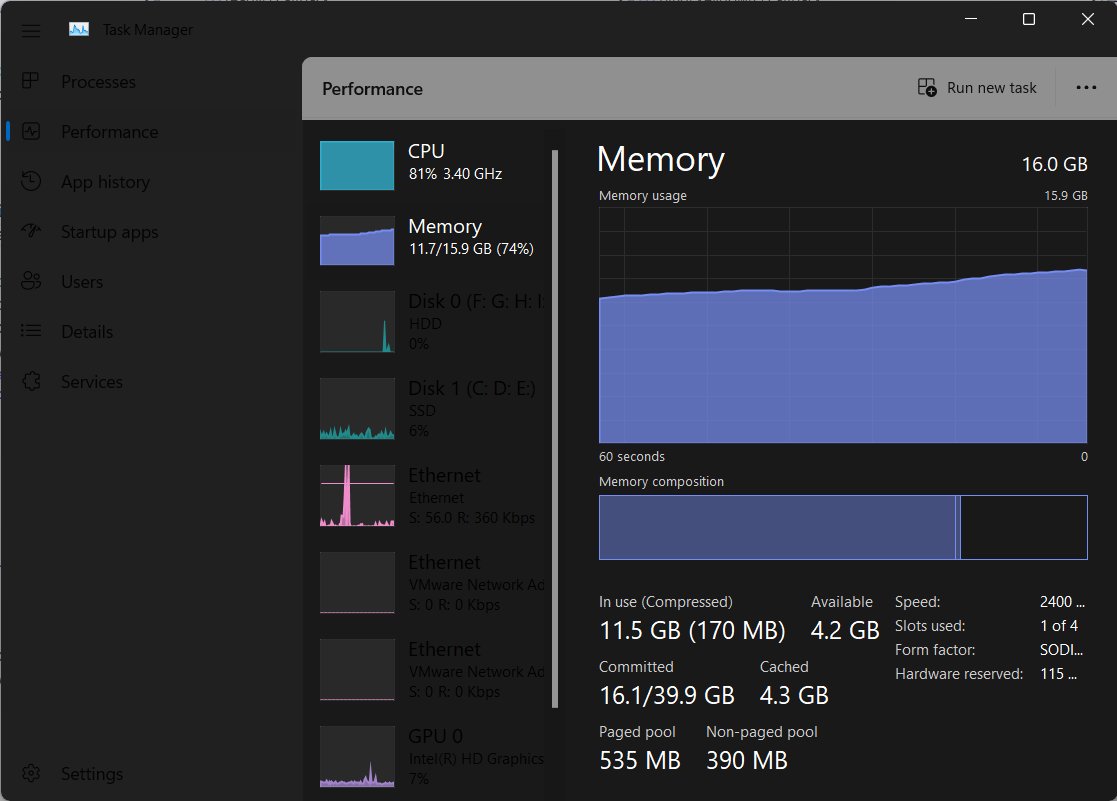Click Run new task button
Viewport: 1117px width, 801px height.
(x=977, y=88)
